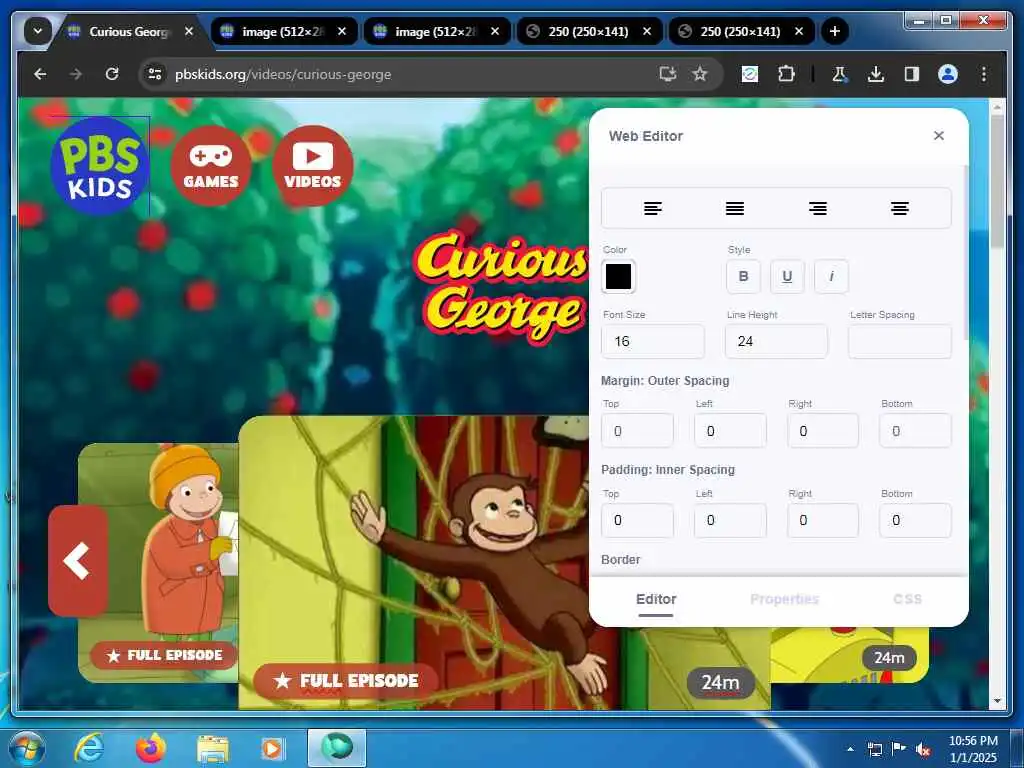
Task: Select center text alignment icon
Action: coord(900,208)
